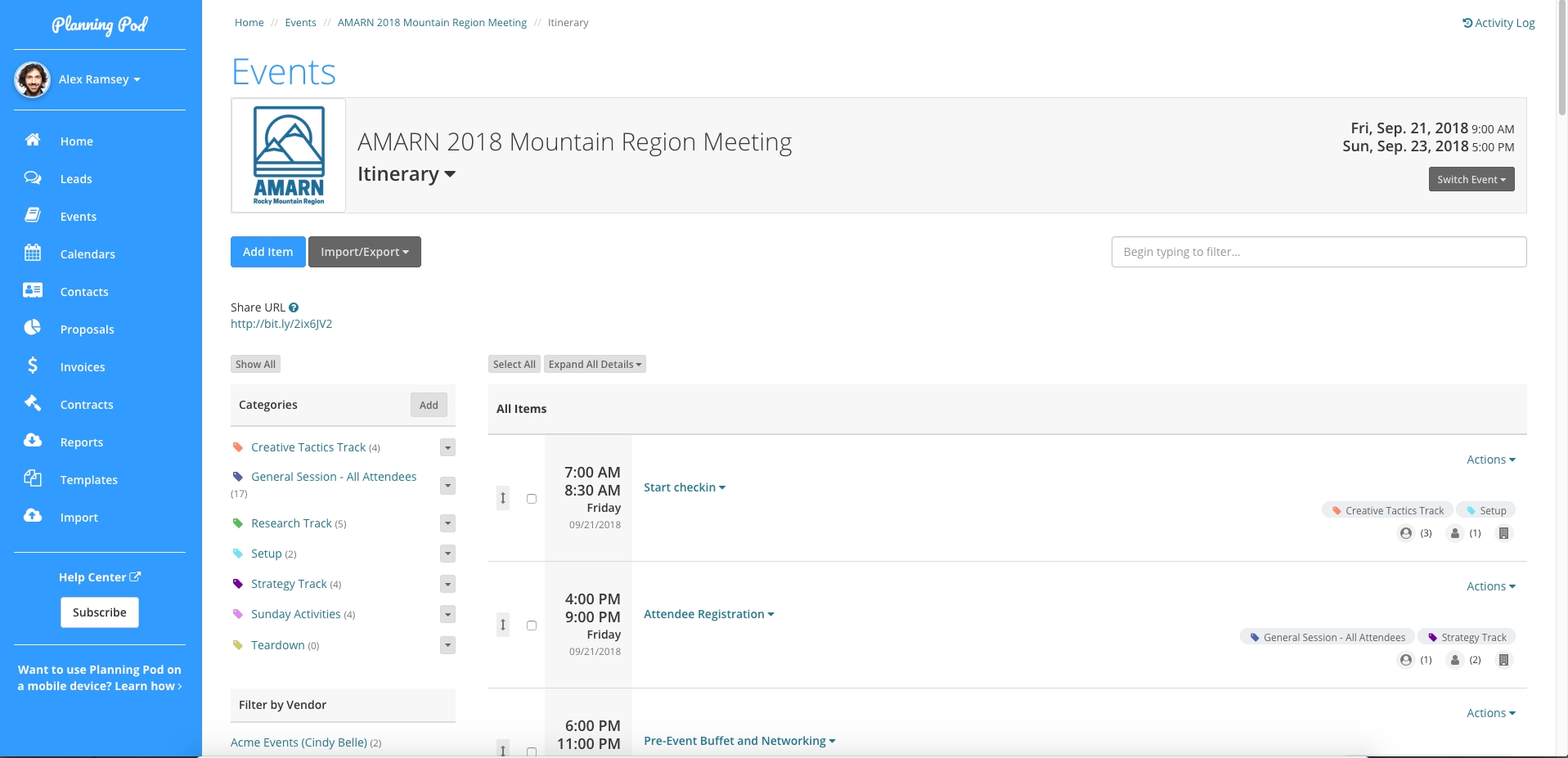Click Alex Ramsey's profile avatar
Viewport: 1568px width, 758px height.
coord(33,79)
